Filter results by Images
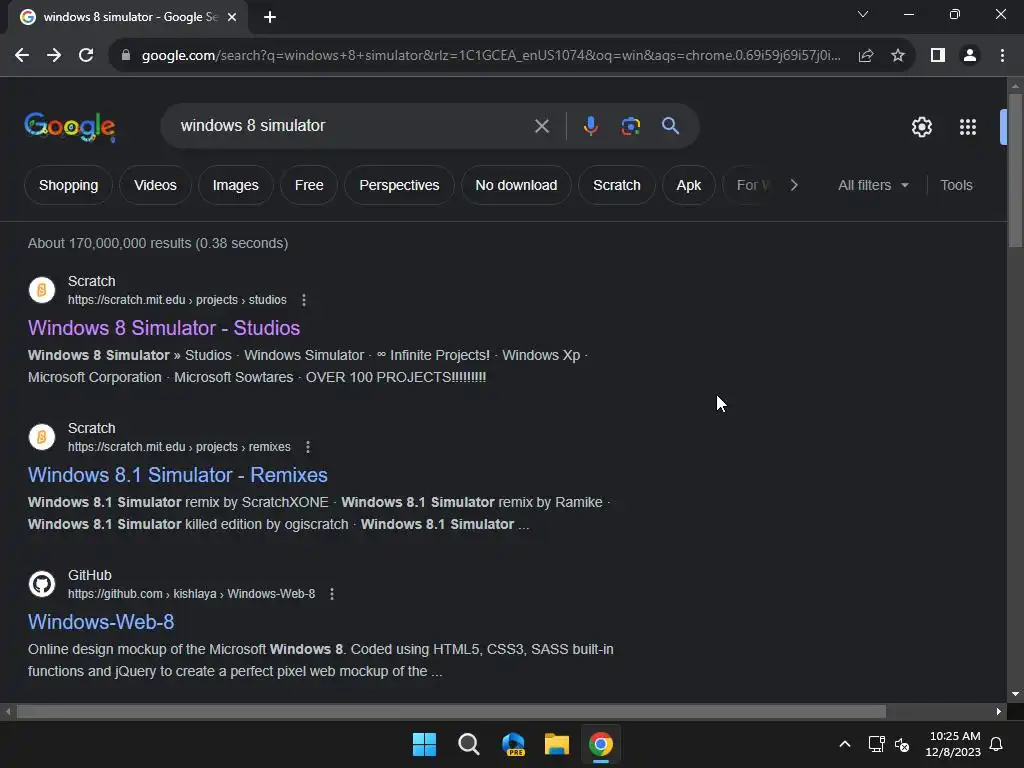 (236, 185)
